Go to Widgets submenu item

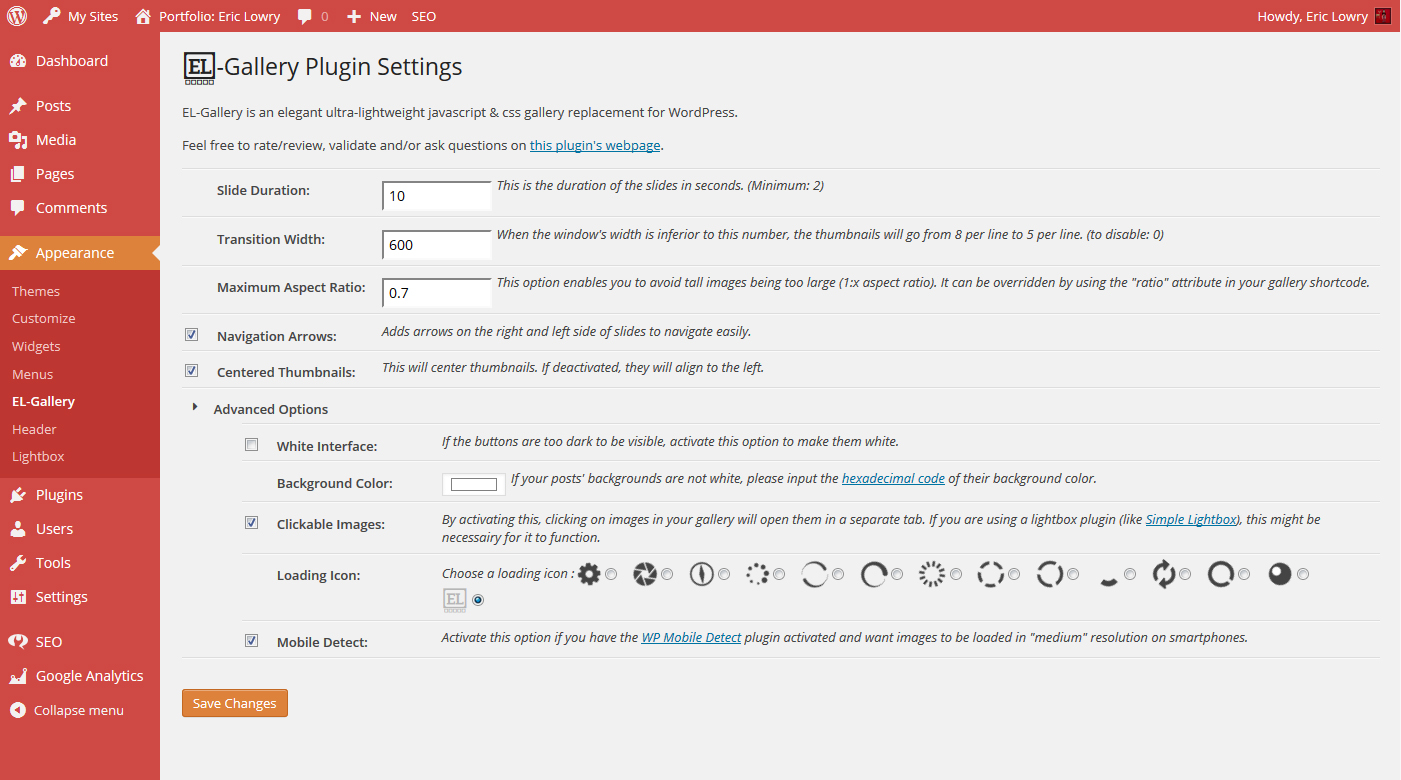36,346
